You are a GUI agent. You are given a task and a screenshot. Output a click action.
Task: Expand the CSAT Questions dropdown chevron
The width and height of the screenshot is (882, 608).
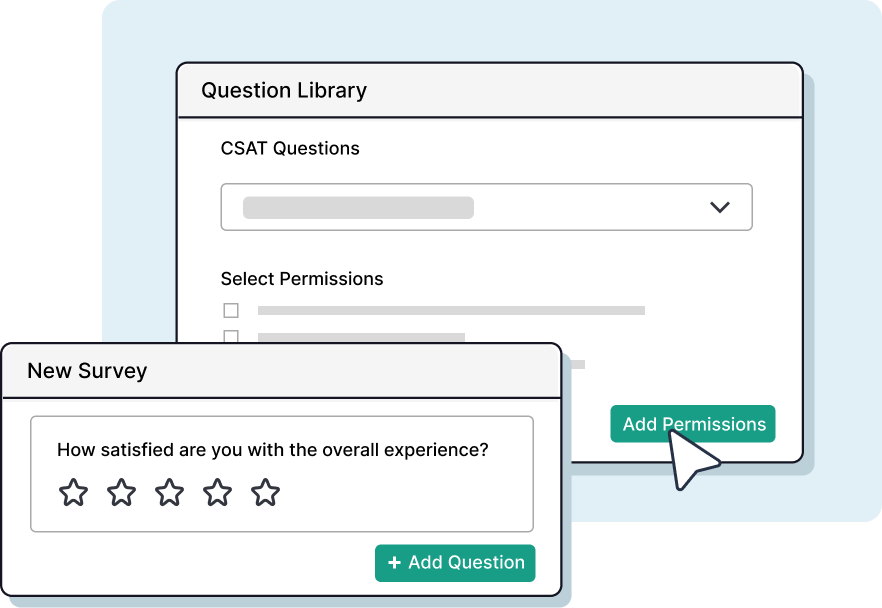tap(719, 207)
